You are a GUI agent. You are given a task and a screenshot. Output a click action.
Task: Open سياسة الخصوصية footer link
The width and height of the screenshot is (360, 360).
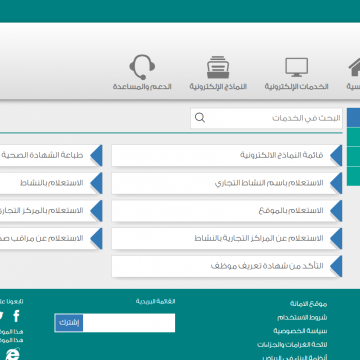(300, 331)
